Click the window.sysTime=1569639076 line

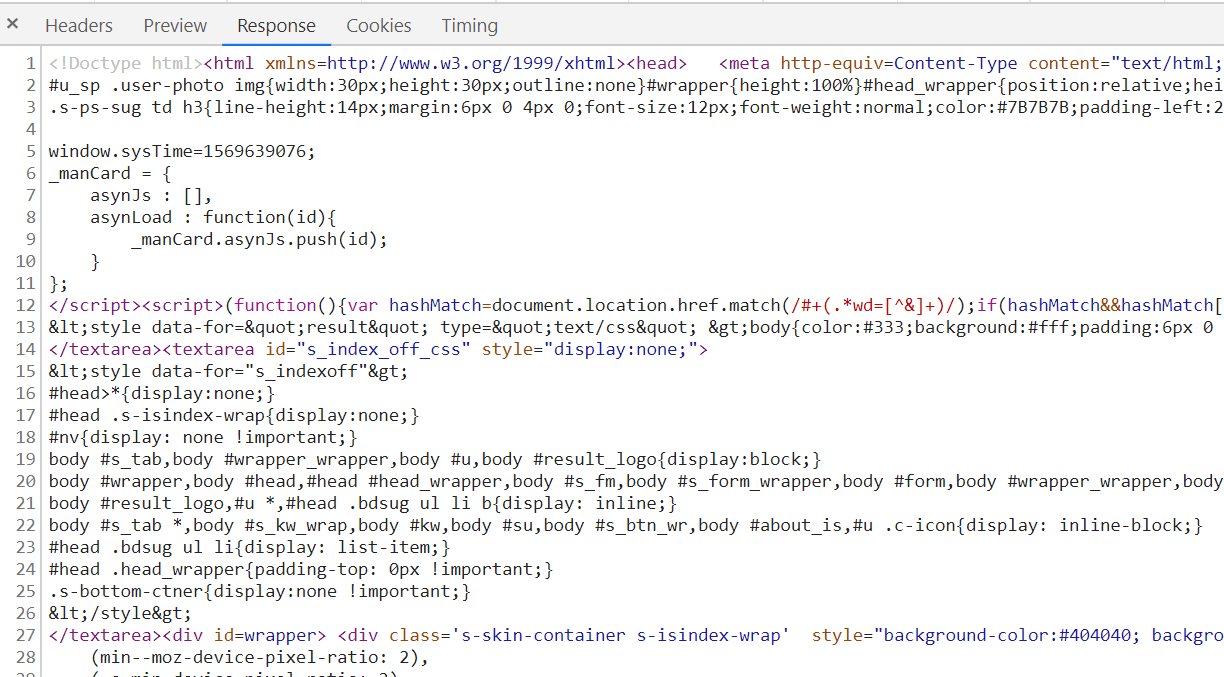pos(182,151)
